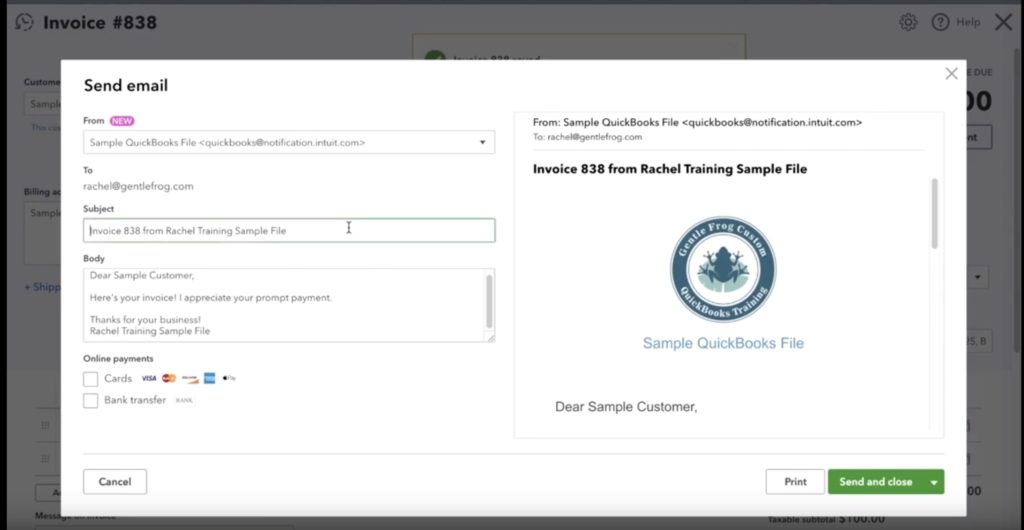
Task: Click the green Send and close button
Action: [x=875, y=482]
